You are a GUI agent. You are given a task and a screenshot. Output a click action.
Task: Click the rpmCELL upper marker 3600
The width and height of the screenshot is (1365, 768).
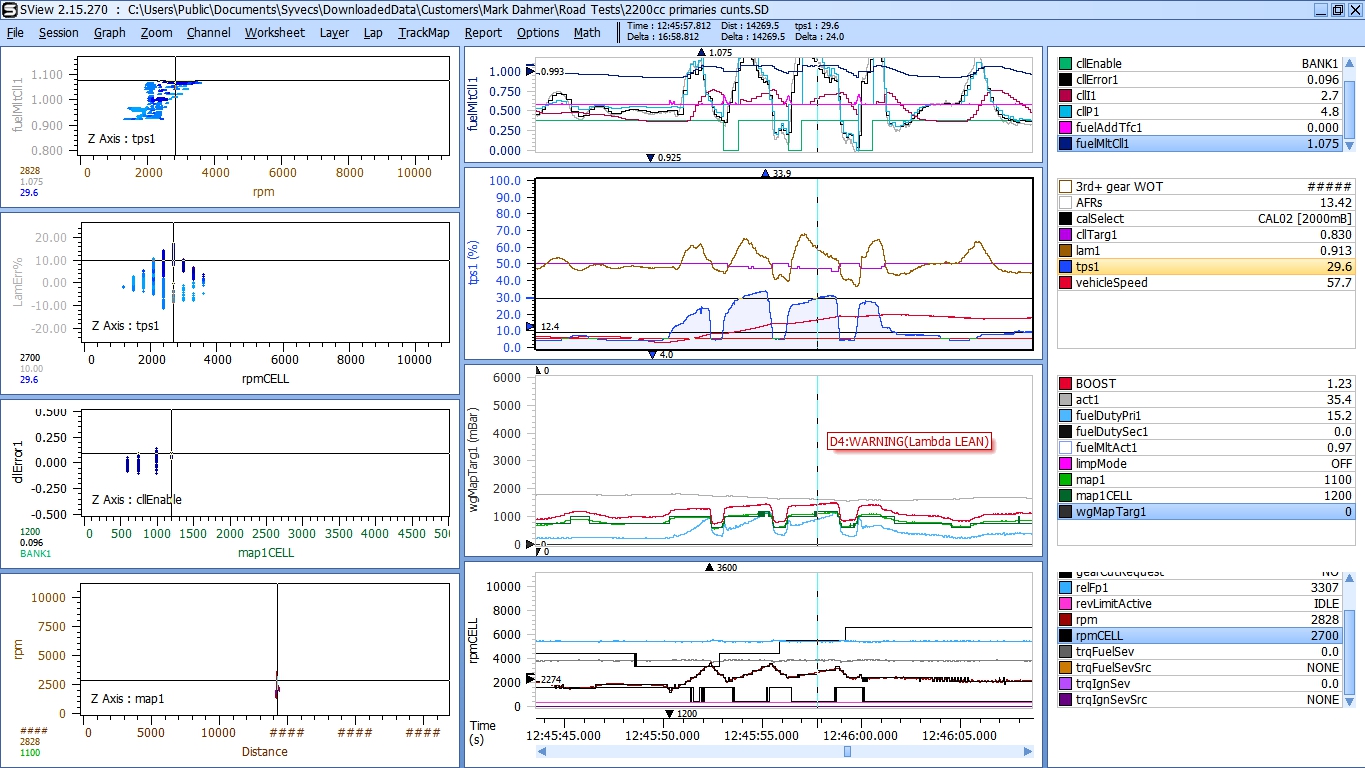tap(721, 567)
